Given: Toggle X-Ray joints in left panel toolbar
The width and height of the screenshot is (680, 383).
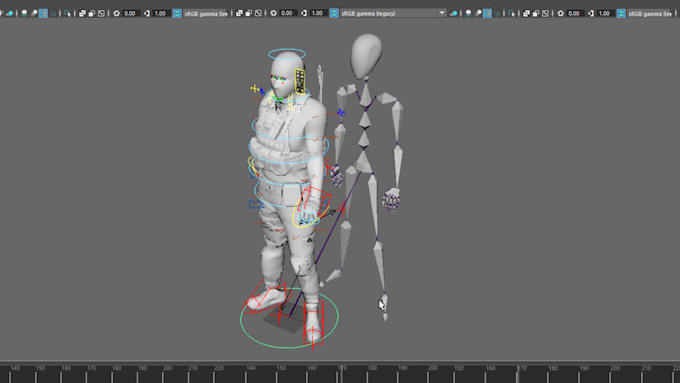Looking at the screenshot, I should (101, 13).
